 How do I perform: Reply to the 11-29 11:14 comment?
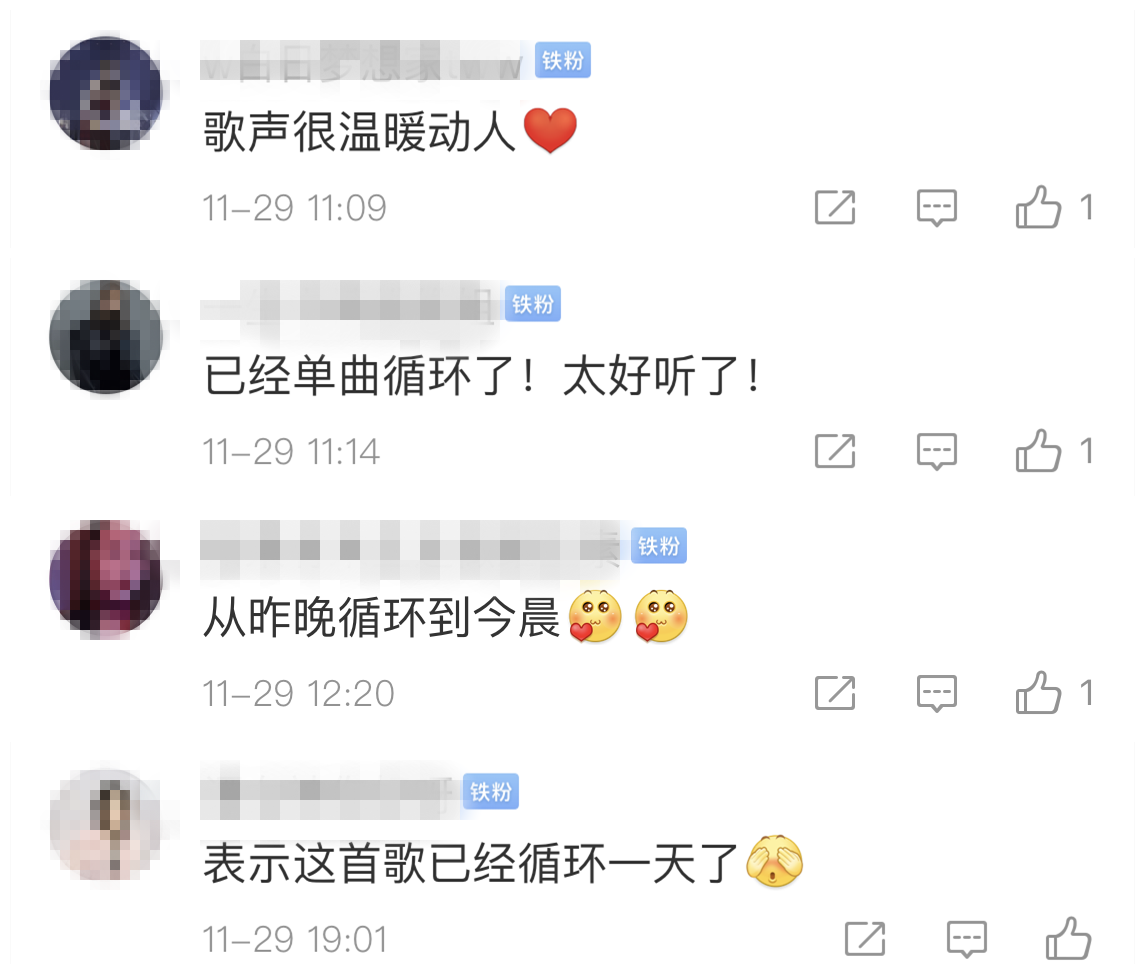point(936,451)
